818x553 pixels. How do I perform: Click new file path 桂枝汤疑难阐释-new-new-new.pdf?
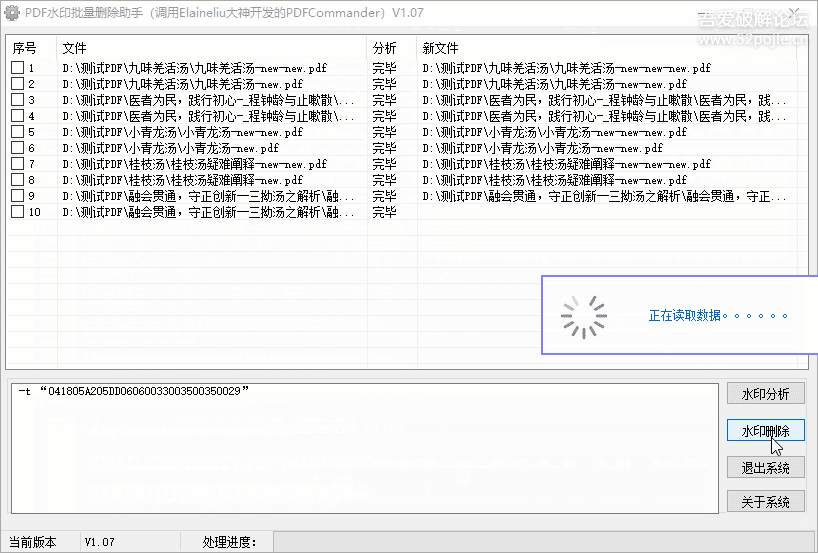coord(567,164)
